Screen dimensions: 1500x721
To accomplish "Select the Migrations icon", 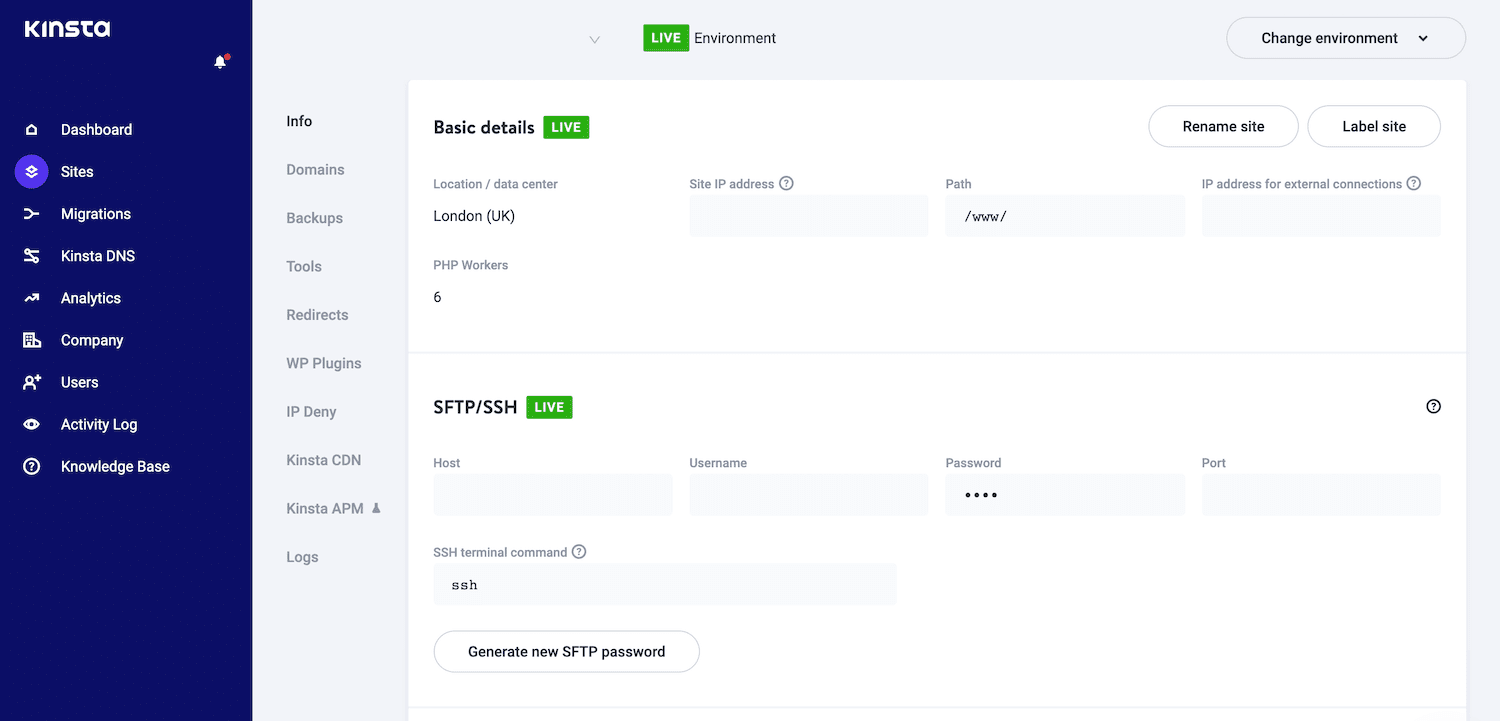I will click(31, 213).
